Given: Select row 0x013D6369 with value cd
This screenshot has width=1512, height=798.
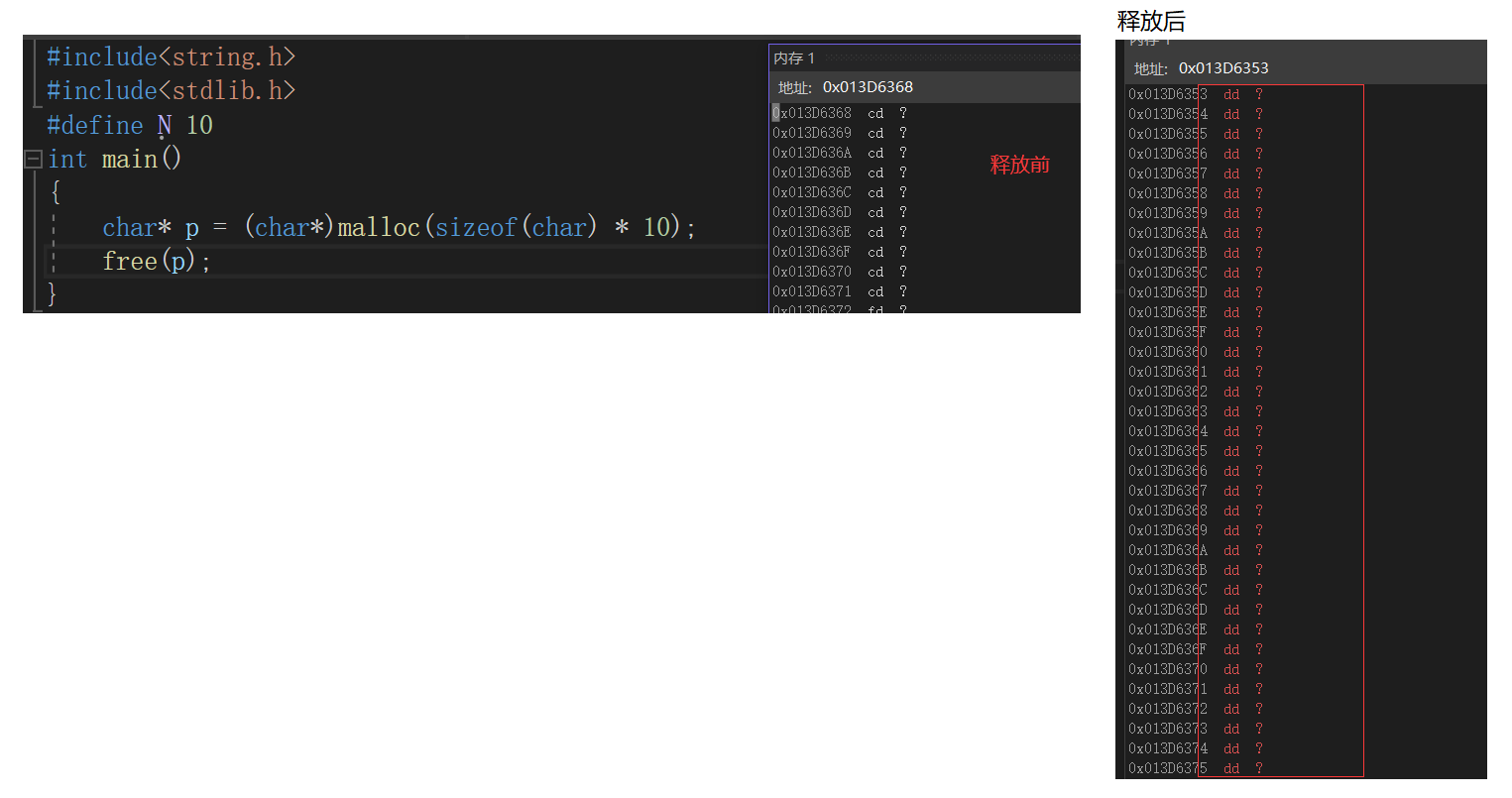Looking at the screenshot, I should tap(841, 133).
